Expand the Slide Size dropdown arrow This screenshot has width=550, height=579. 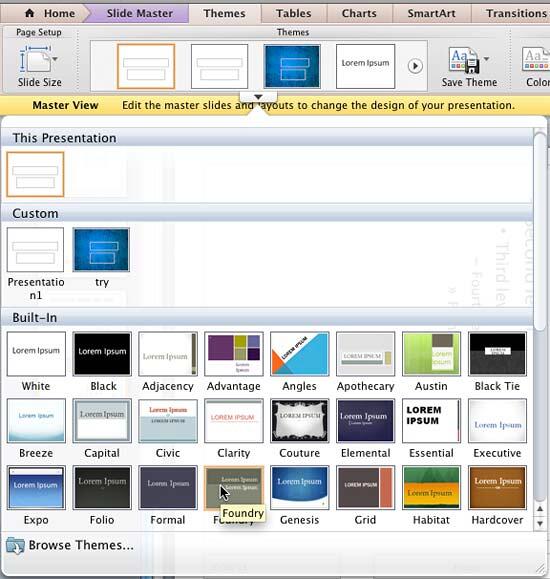tap(55, 59)
